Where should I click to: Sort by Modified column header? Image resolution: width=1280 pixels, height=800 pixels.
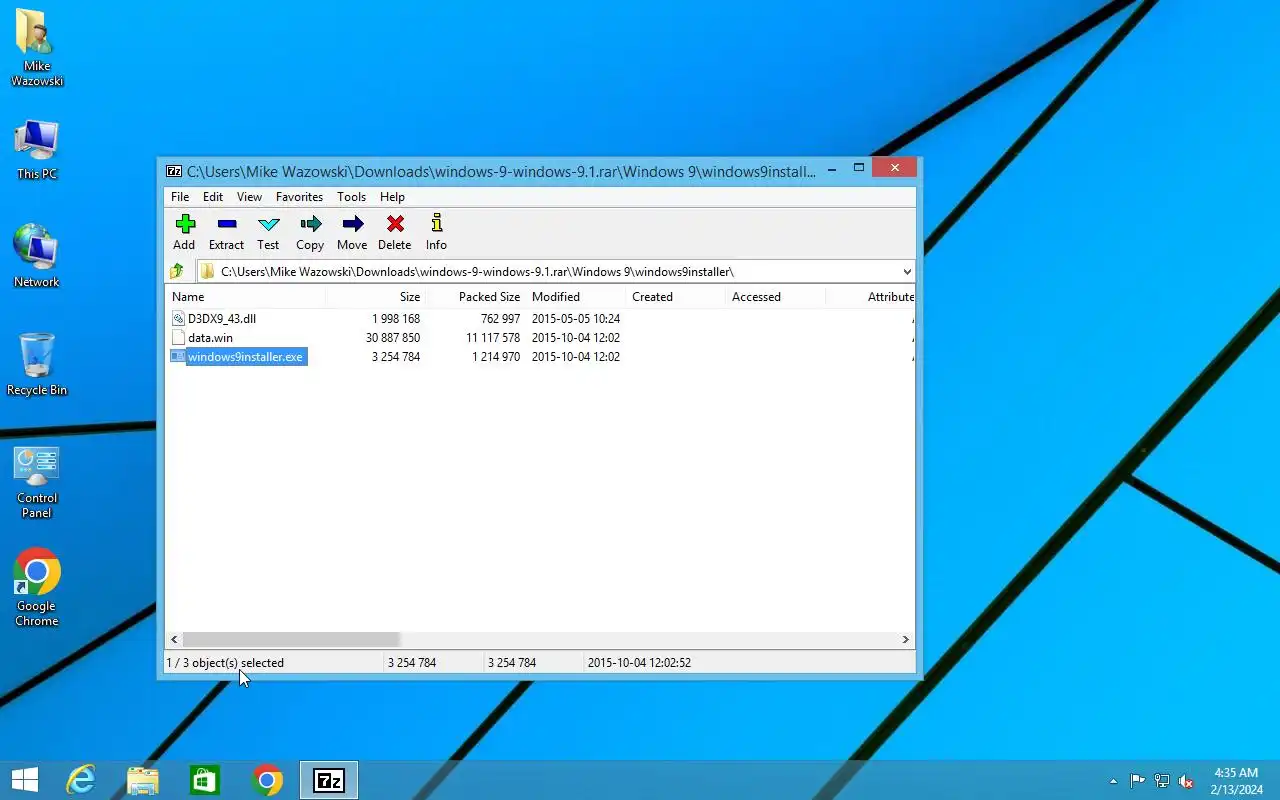click(x=576, y=297)
